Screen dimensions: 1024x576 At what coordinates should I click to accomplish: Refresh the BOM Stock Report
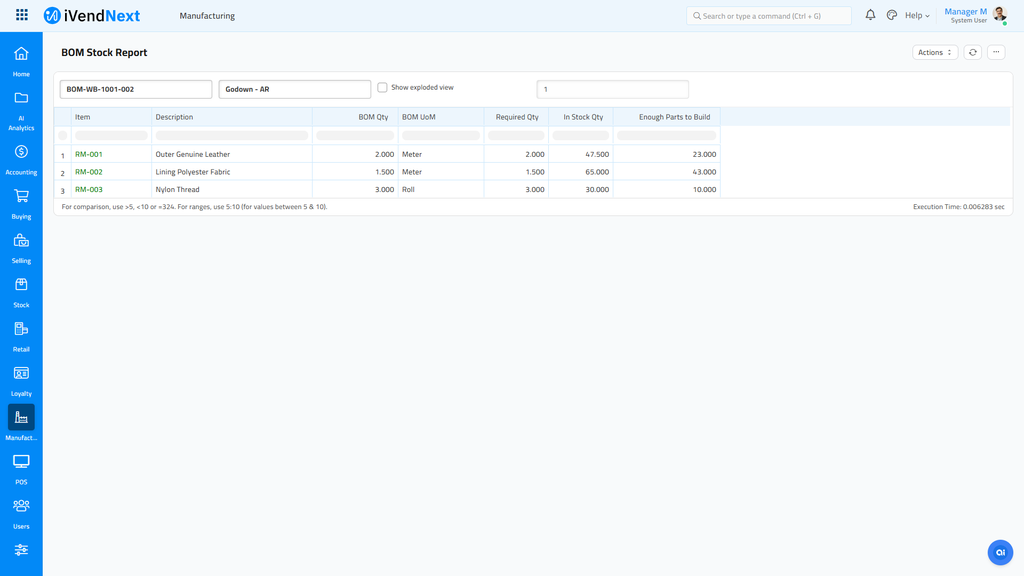coord(972,52)
